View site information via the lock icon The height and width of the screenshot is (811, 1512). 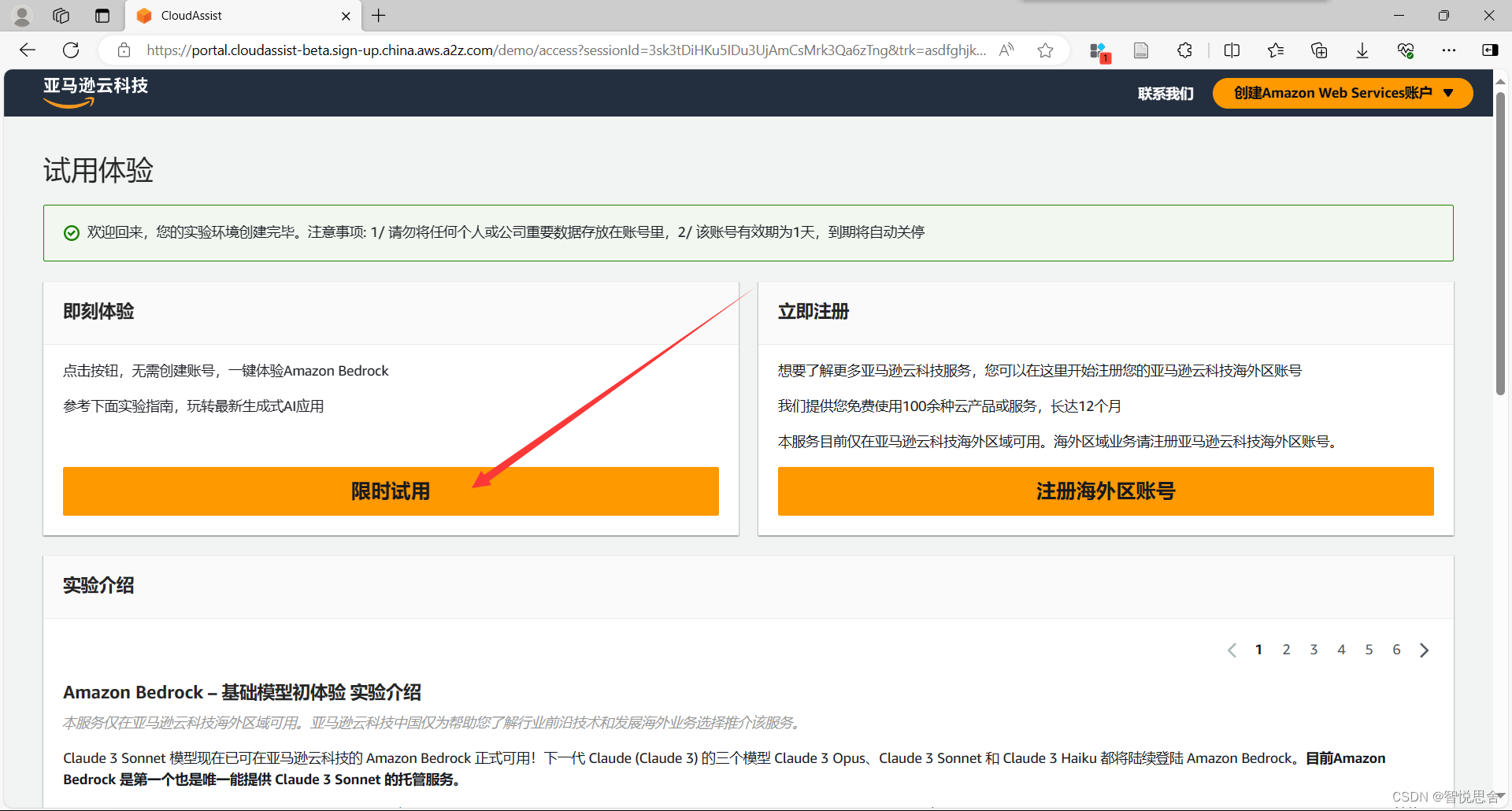124,50
